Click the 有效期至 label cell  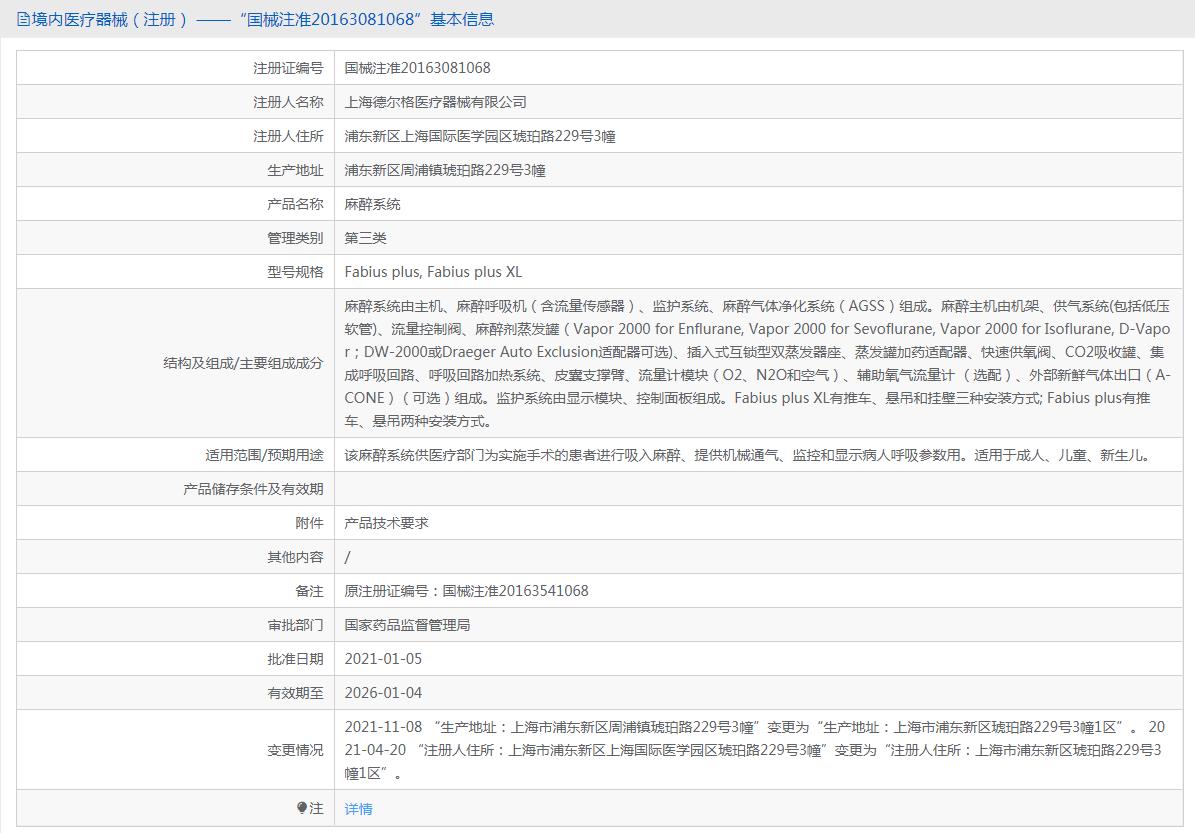point(175,693)
